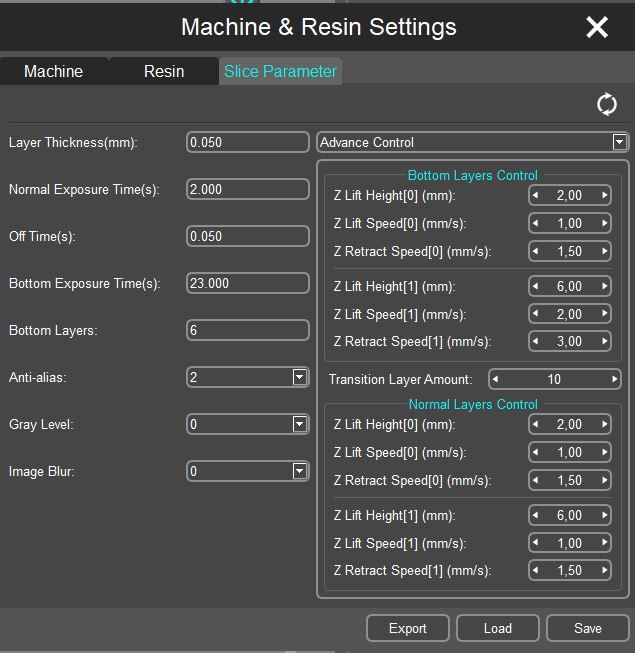Decrease Bottom Layers Z Lift Speed[0] arrow
The width and height of the screenshot is (635, 653).
coord(535,224)
